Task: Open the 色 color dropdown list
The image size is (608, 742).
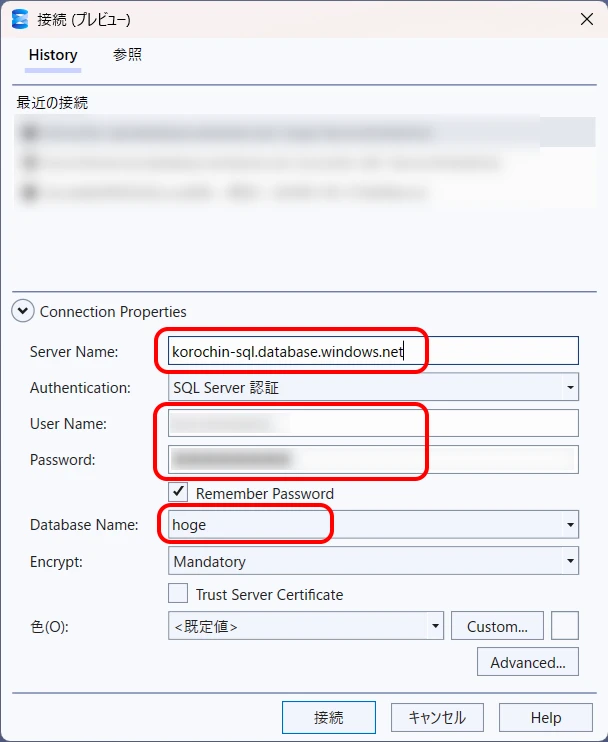Action: pyautogui.click(x=436, y=627)
